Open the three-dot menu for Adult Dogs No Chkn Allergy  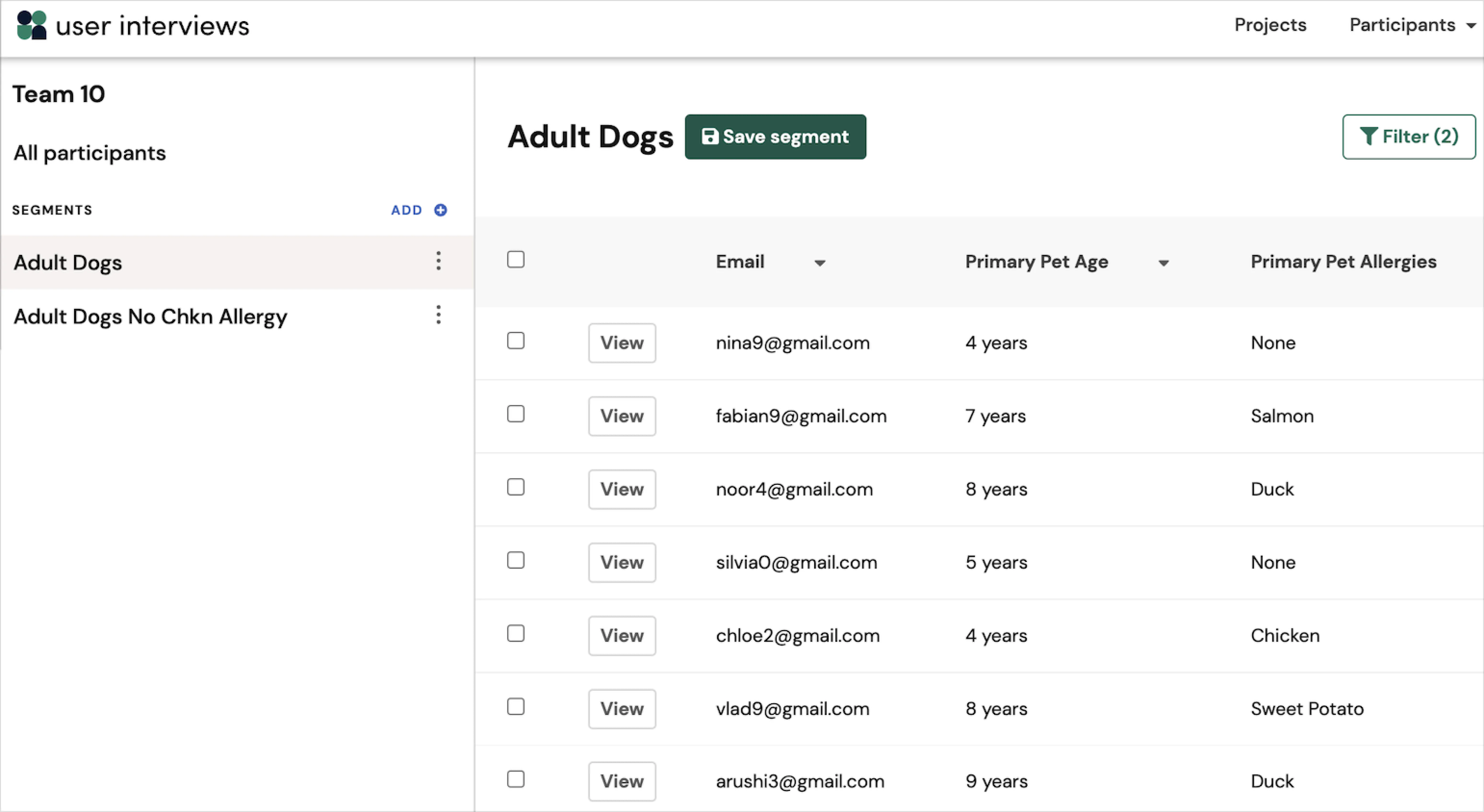(x=438, y=315)
